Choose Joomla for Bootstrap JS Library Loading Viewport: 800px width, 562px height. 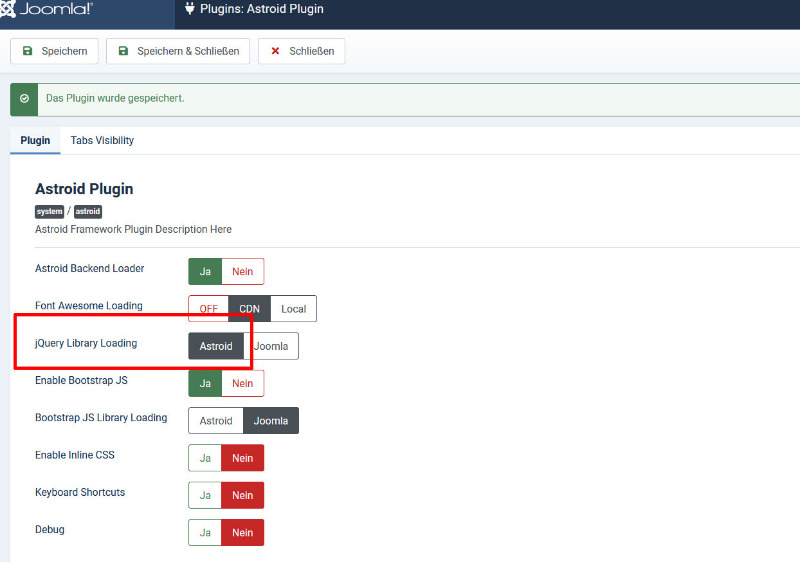click(x=271, y=421)
